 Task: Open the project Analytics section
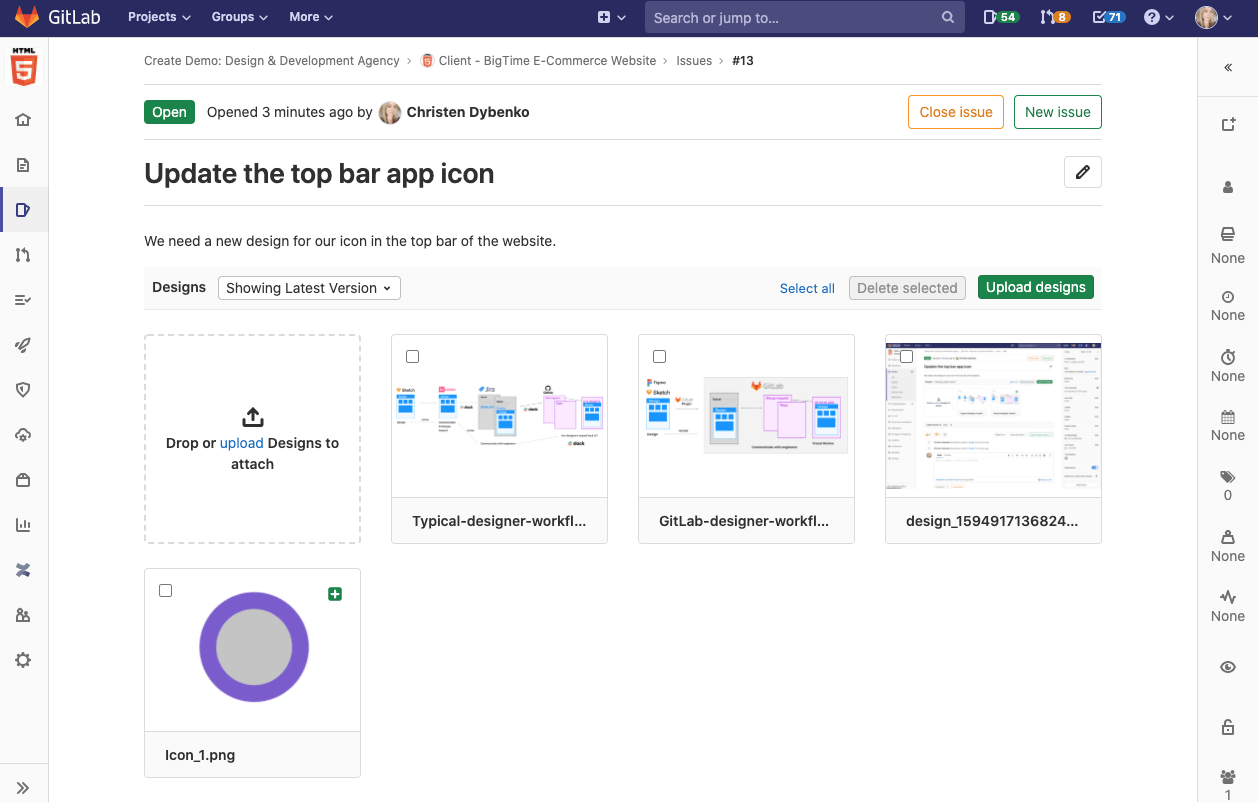[x=23, y=524]
